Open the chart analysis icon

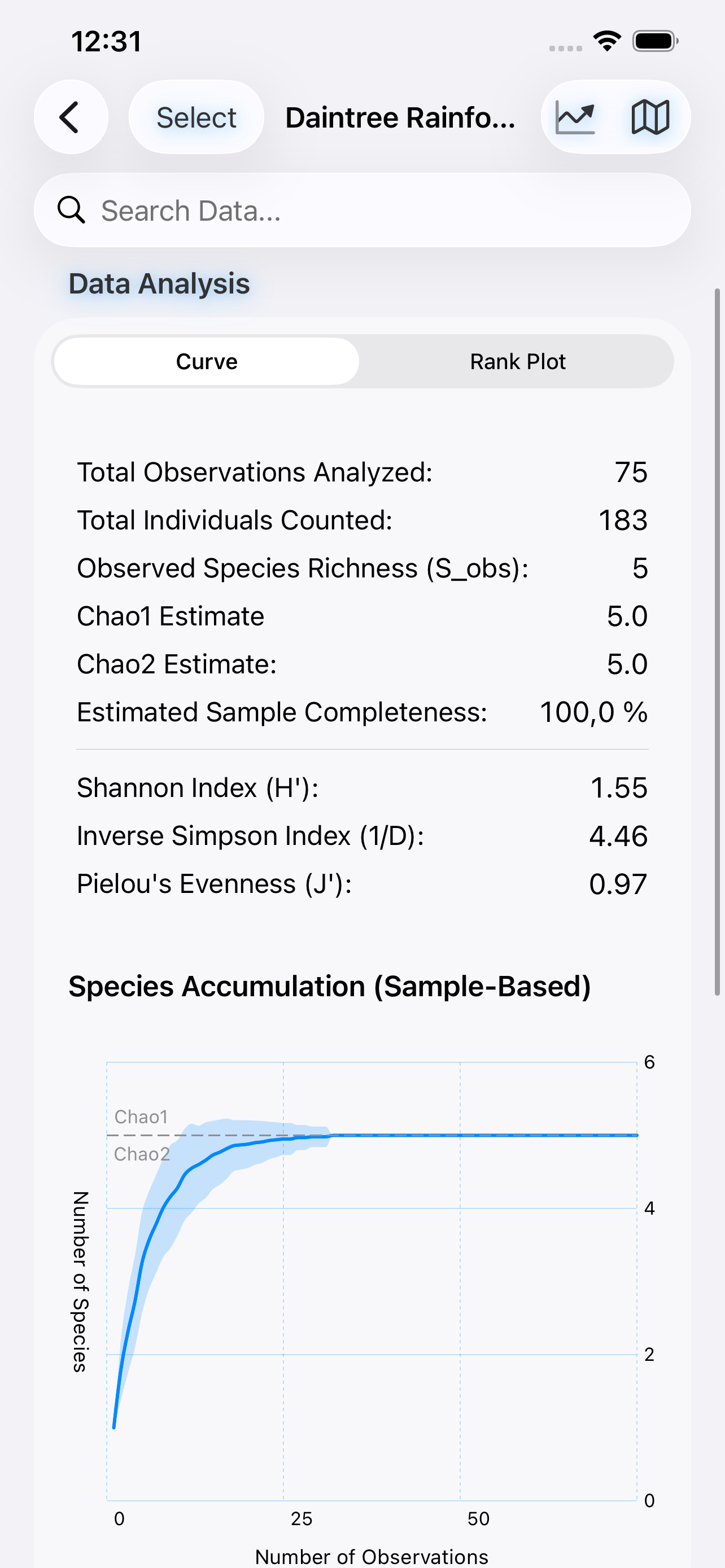point(575,117)
